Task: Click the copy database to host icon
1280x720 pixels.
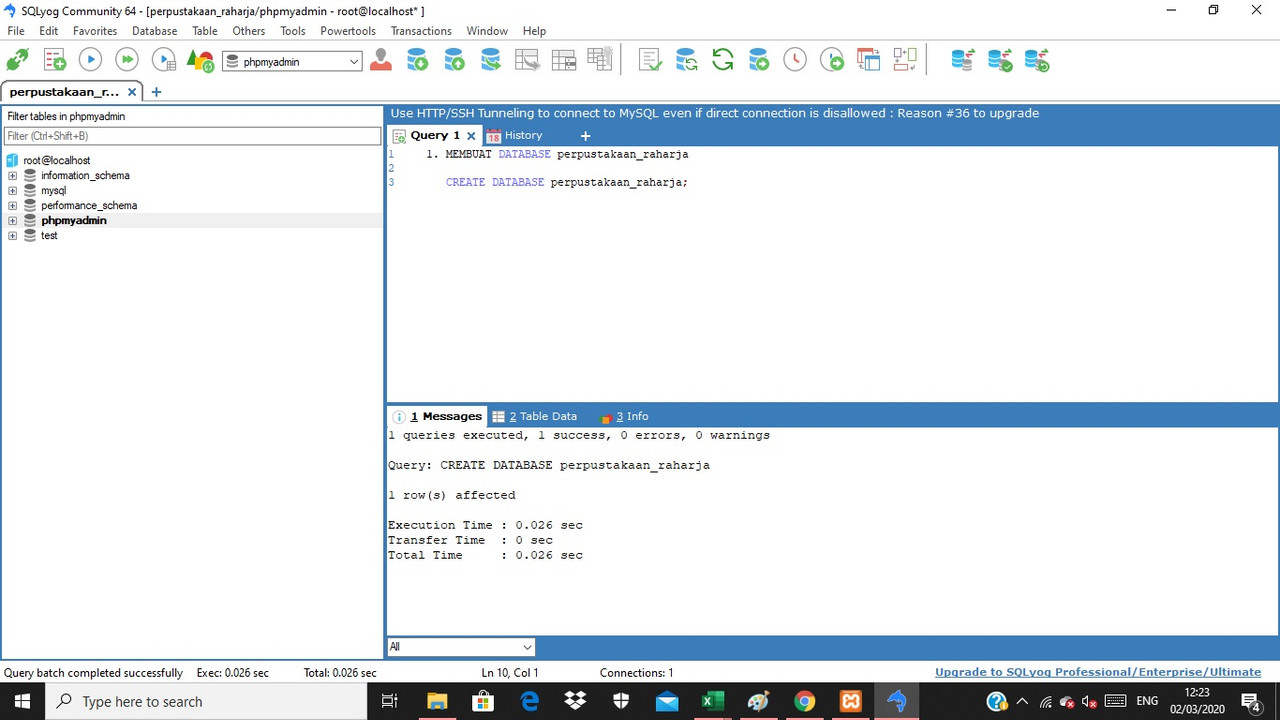Action: pyautogui.click(x=490, y=60)
